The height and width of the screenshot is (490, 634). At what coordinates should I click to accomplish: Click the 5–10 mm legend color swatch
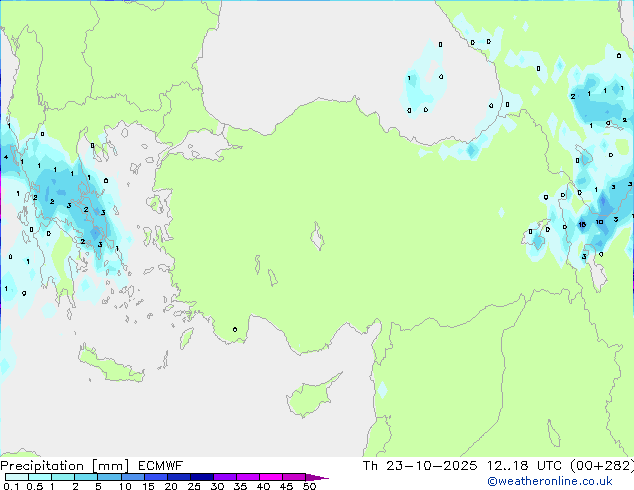pyautogui.click(x=109, y=477)
